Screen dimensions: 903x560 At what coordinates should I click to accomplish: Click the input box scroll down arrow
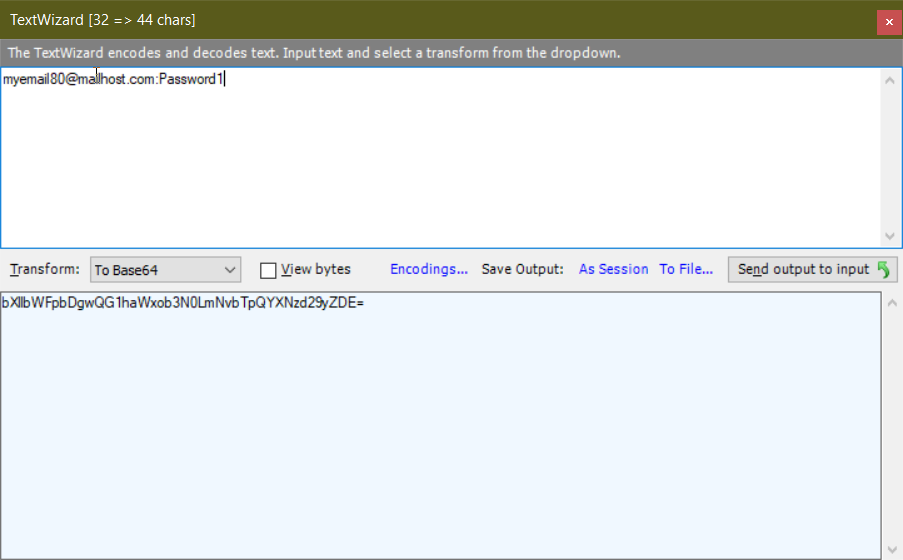pyautogui.click(x=890, y=236)
